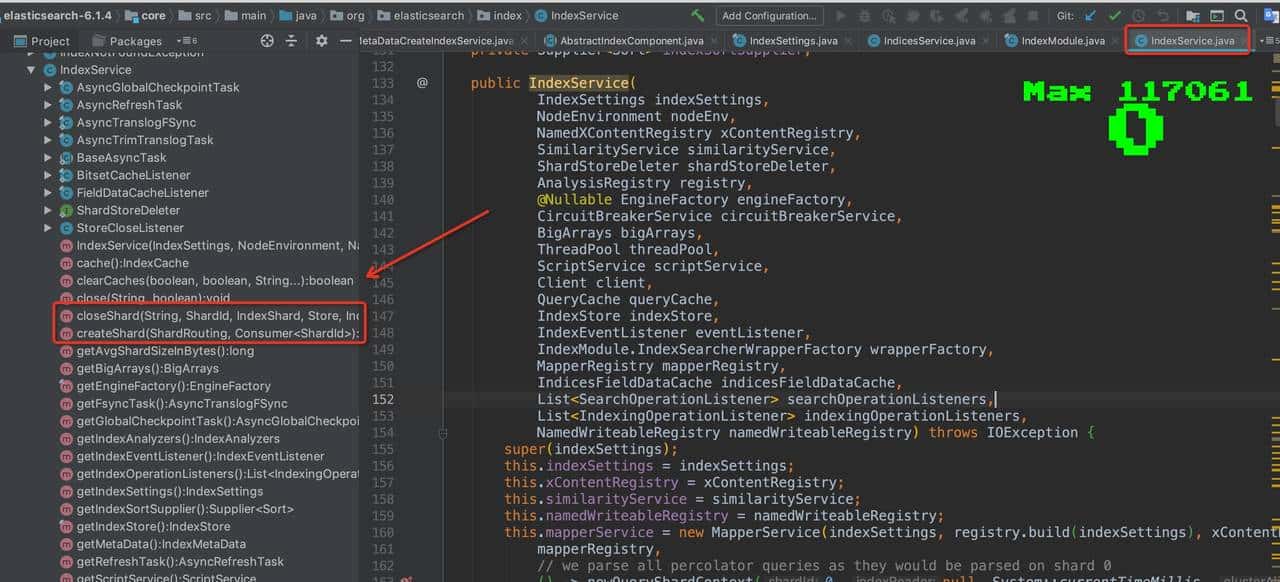Open Project panel settings gear

[x=321, y=41]
